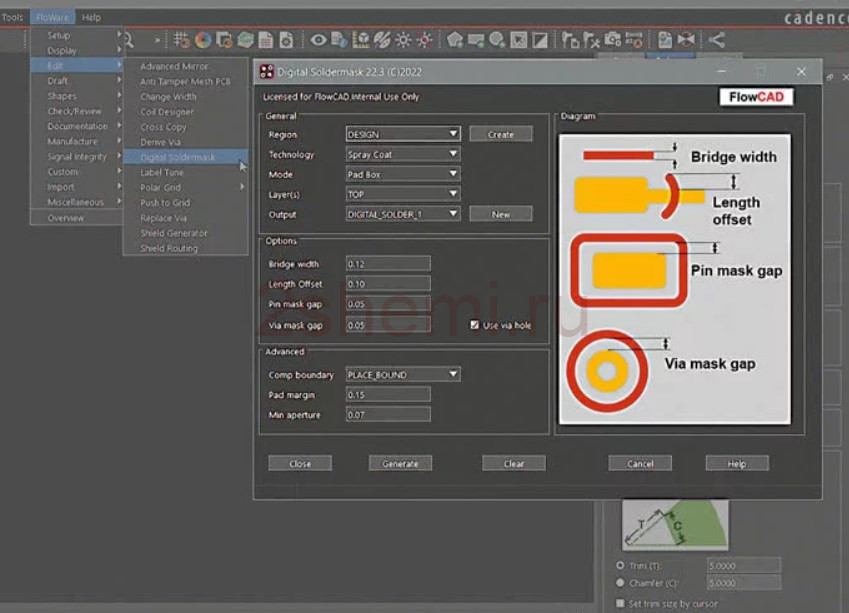Click the report sheet toolbar icon
Image resolution: width=849 pixels, height=613 pixels.
pos(266,40)
